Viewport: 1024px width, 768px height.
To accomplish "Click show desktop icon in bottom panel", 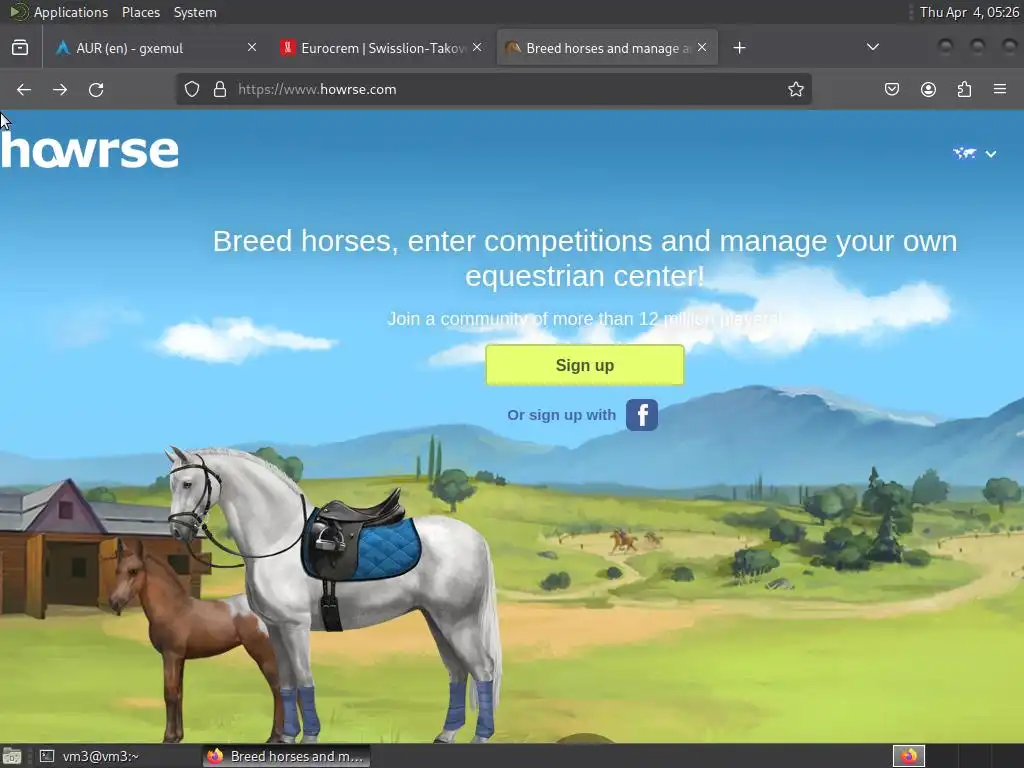I will [11, 756].
